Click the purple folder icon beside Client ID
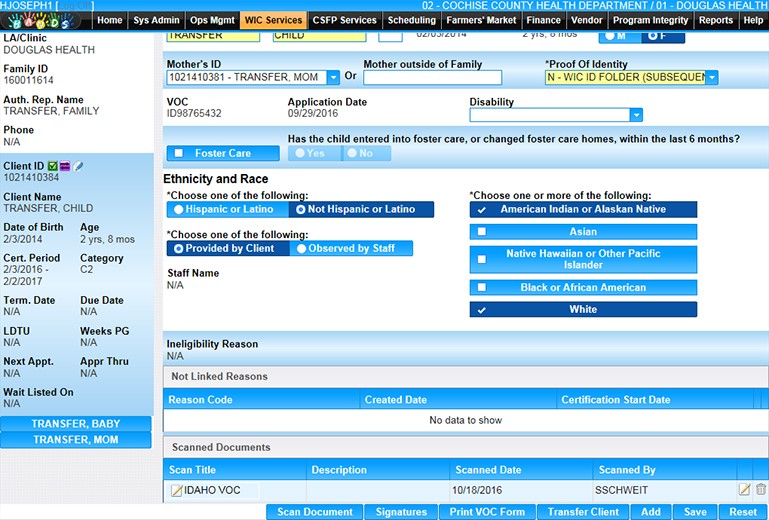 tap(65, 165)
